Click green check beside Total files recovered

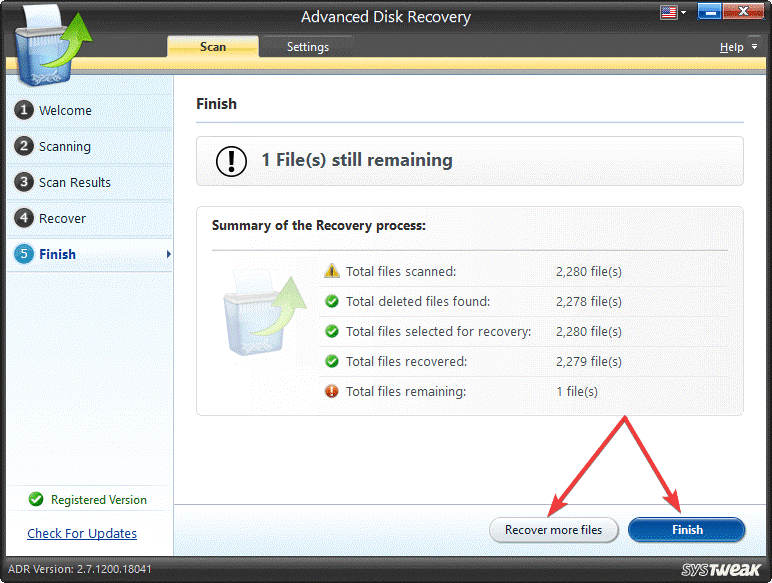(332, 361)
